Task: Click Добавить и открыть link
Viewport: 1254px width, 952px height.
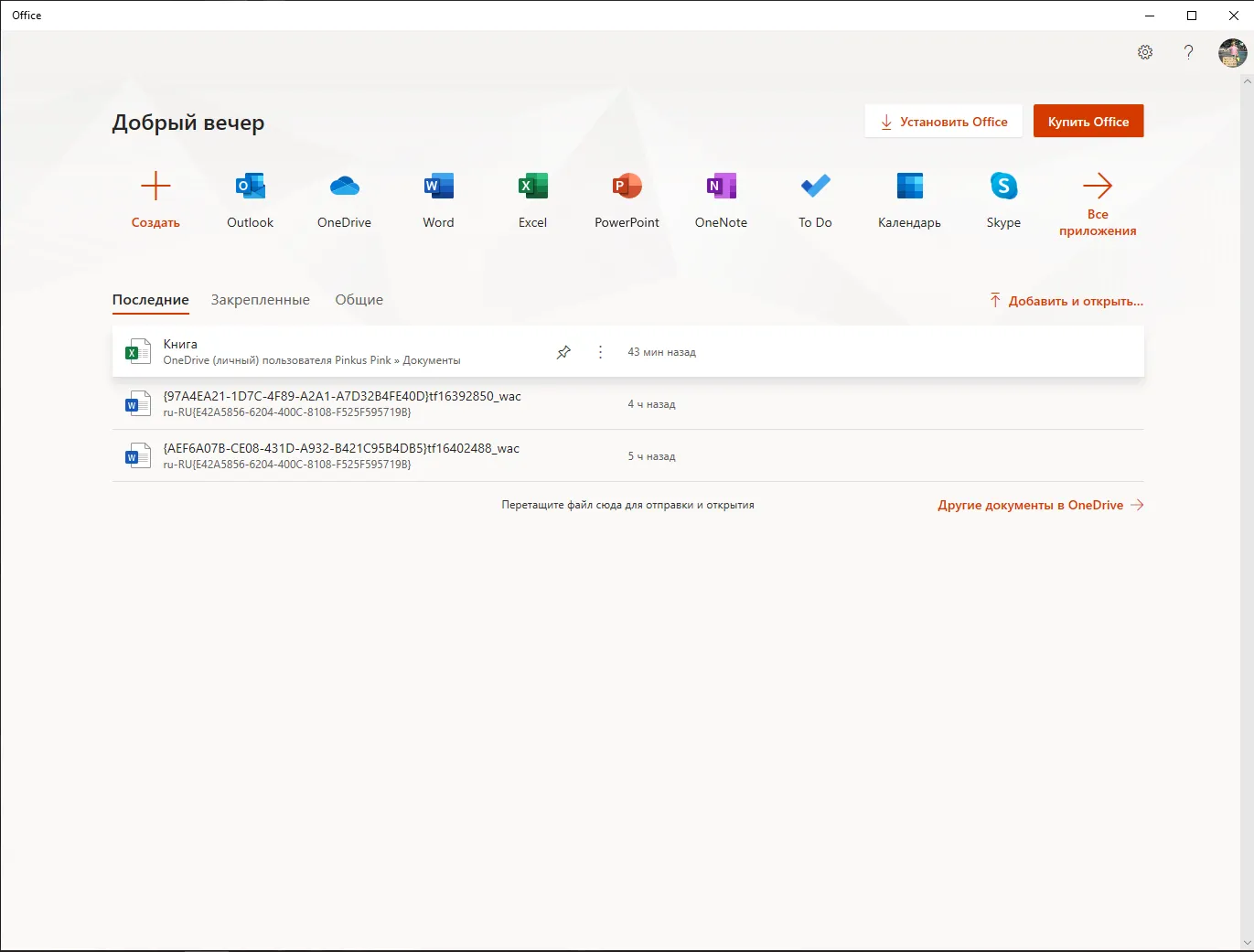Action: 1066,301
